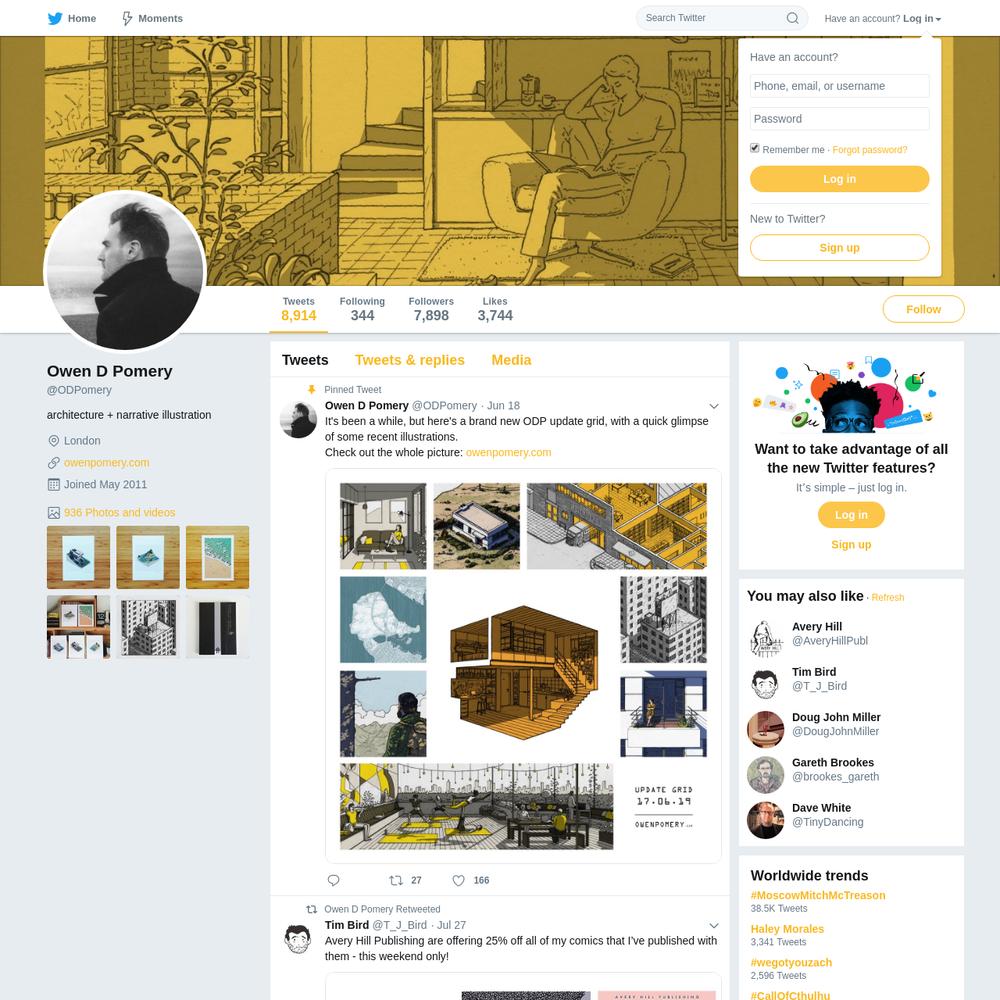Open Tim Bird tweet options chevron
The image size is (1000, 1000).
click(714, 925)
